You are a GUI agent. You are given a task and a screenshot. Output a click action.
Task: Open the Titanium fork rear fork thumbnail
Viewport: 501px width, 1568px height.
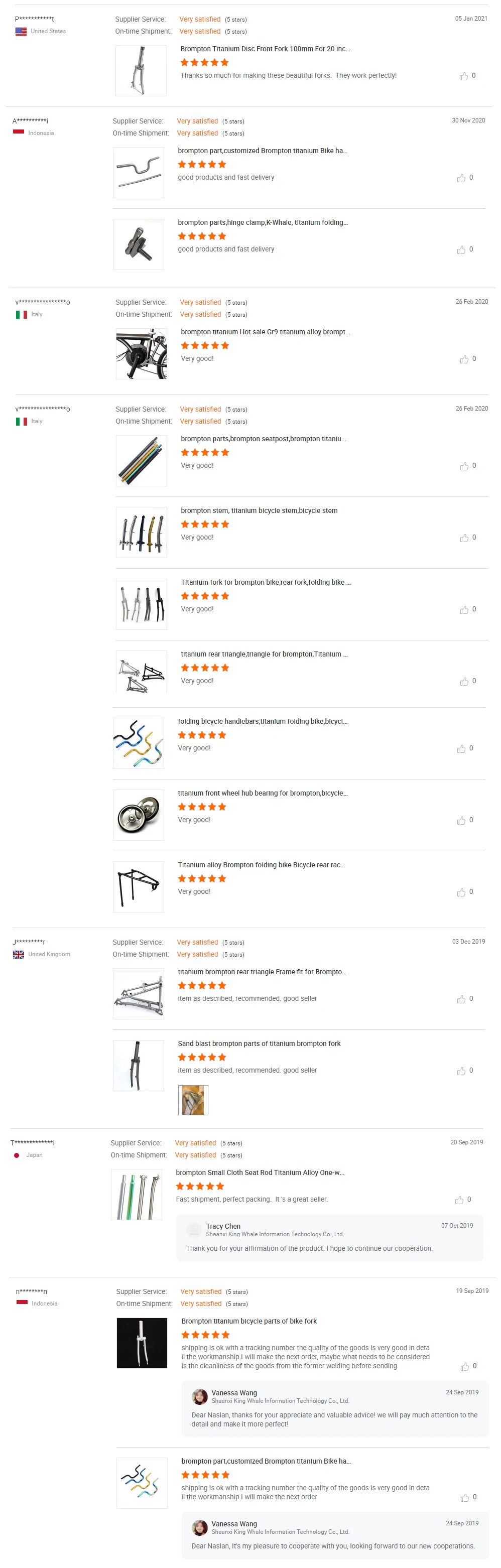(141, 604)
